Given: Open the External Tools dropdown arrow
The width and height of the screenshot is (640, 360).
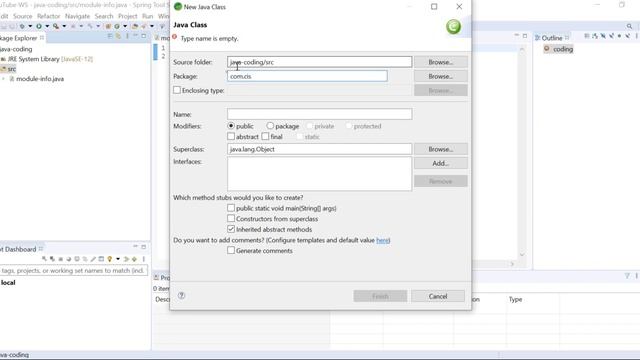Looking at the screenshot, I should tap(64, 26).
